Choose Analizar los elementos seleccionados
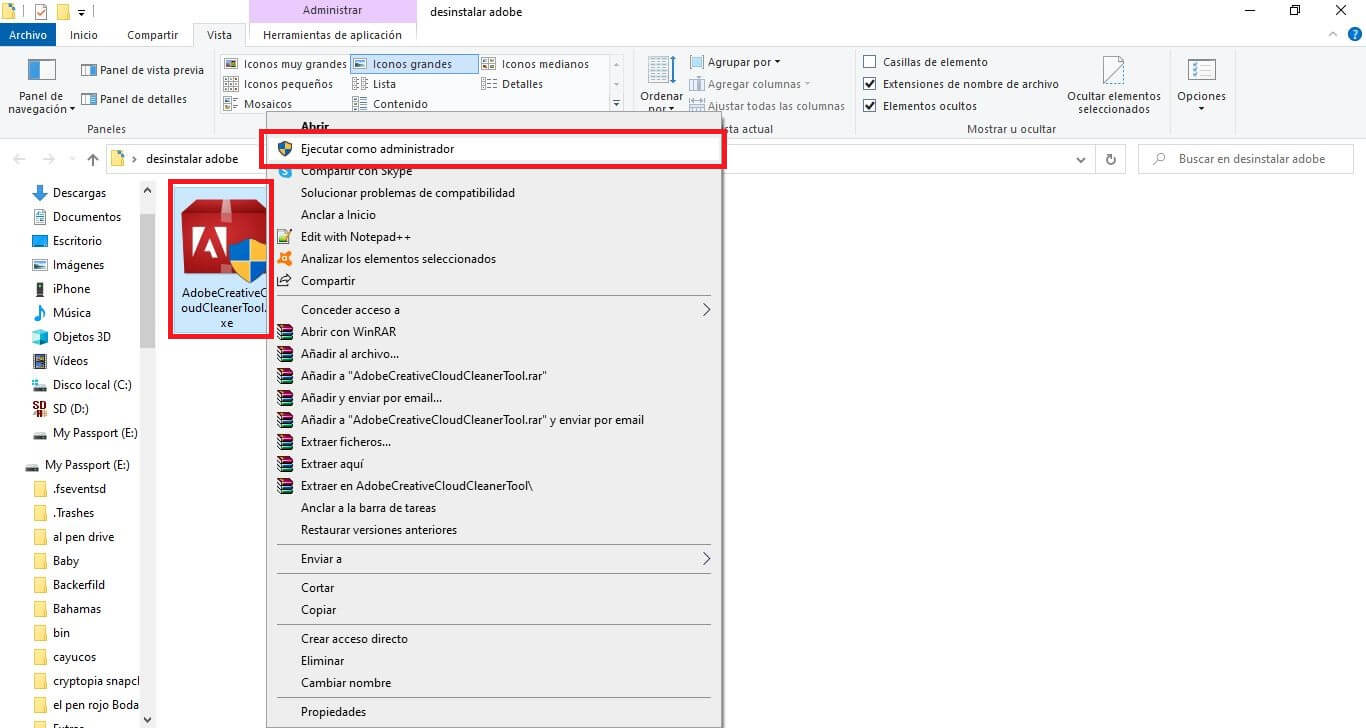This screenshot has height=728, width=1366. (398, 259)
